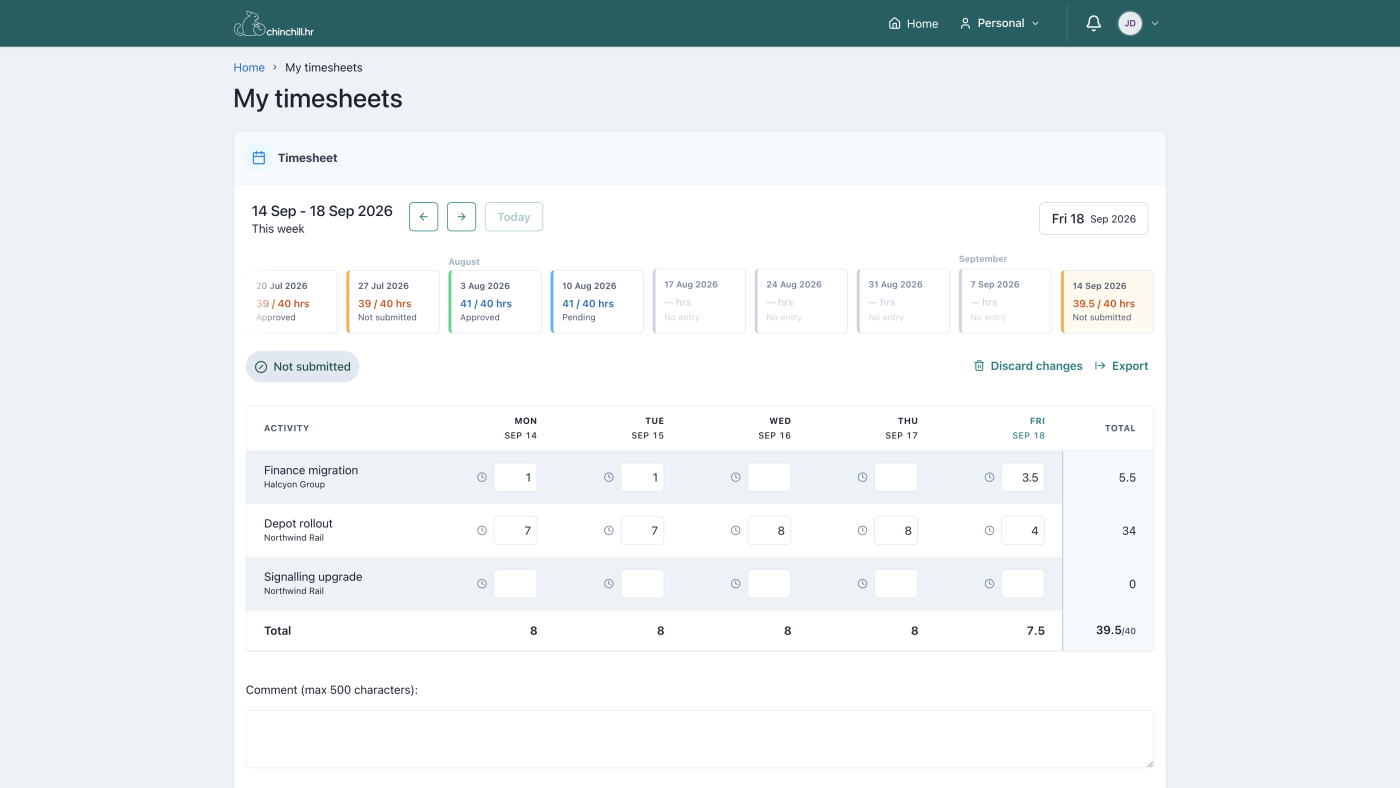The height and width of the screenshot is (788, 1400).
Task: Click the 14 Sep - 18 Sep 2026 heading
Action: coord(322,211)
